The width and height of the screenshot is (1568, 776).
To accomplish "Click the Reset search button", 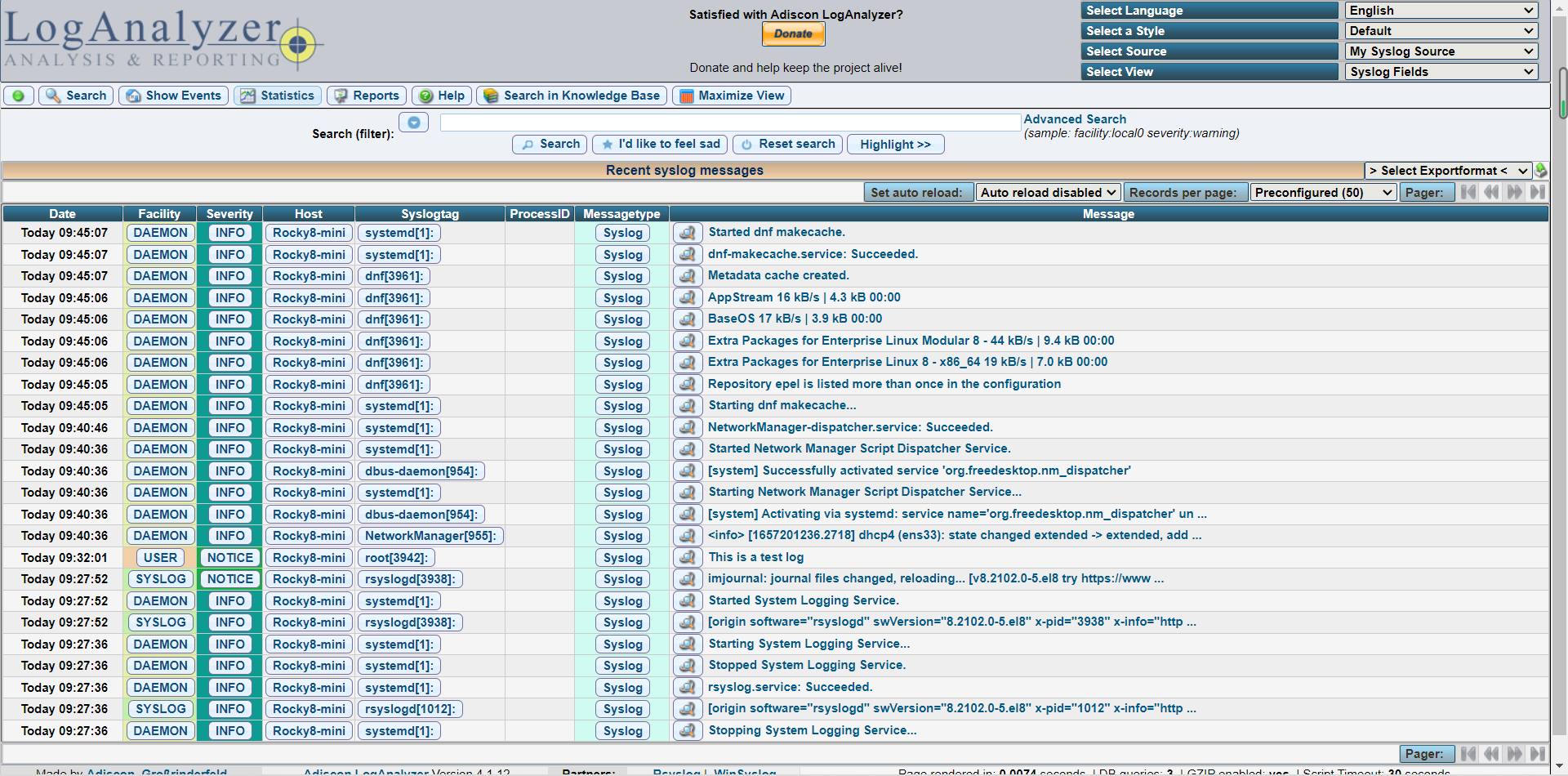I will 787,145.
